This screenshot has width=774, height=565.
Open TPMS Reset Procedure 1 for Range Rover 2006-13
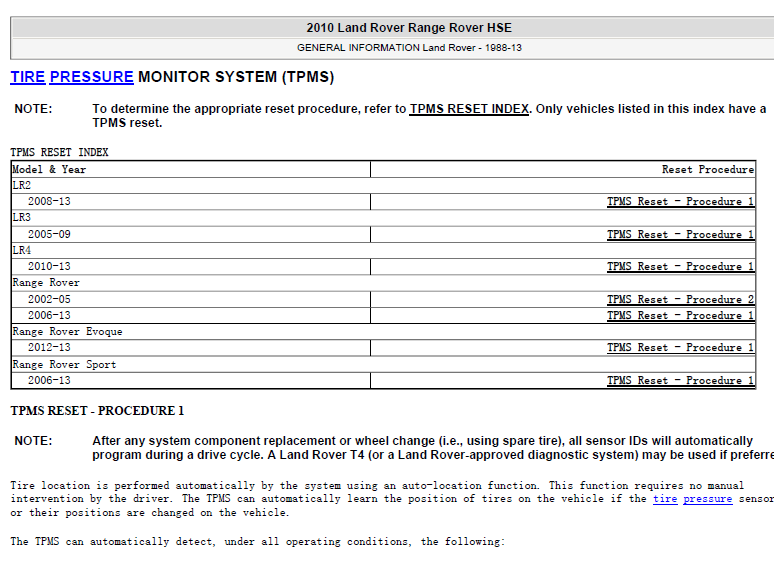click(x=680, y=315)
